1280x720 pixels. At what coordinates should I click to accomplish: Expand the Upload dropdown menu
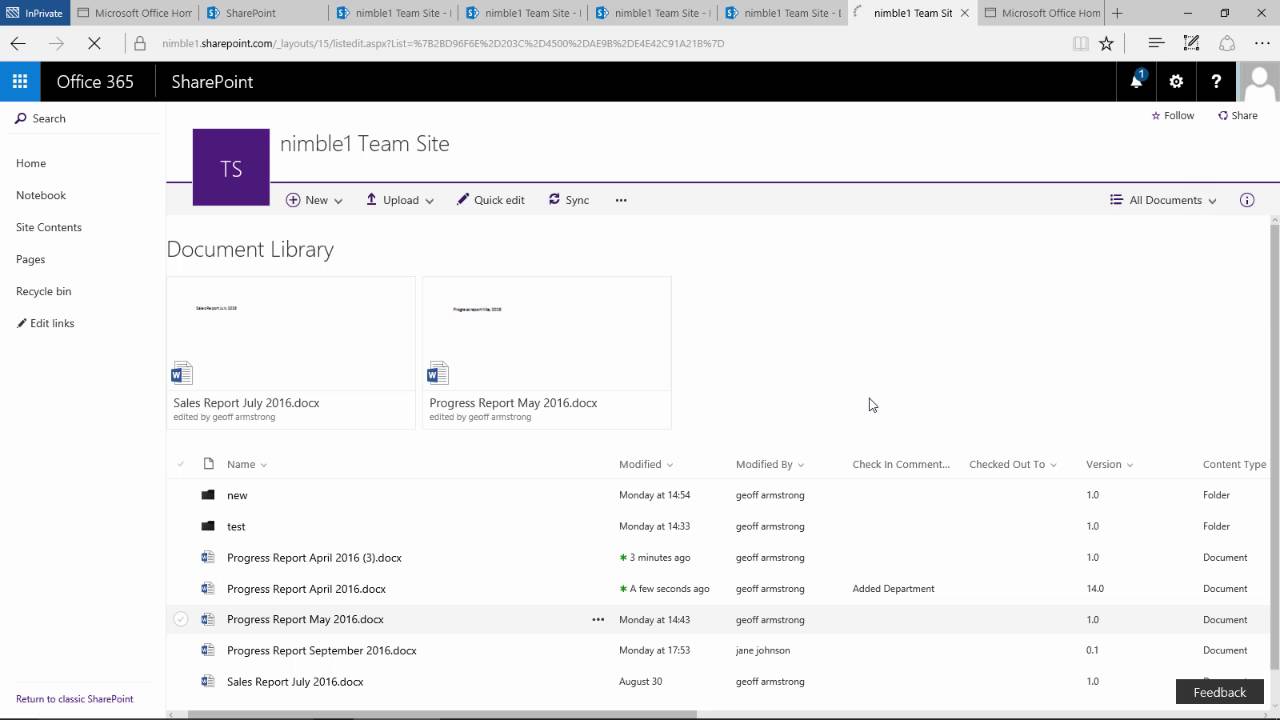click(x=399, y=200)
